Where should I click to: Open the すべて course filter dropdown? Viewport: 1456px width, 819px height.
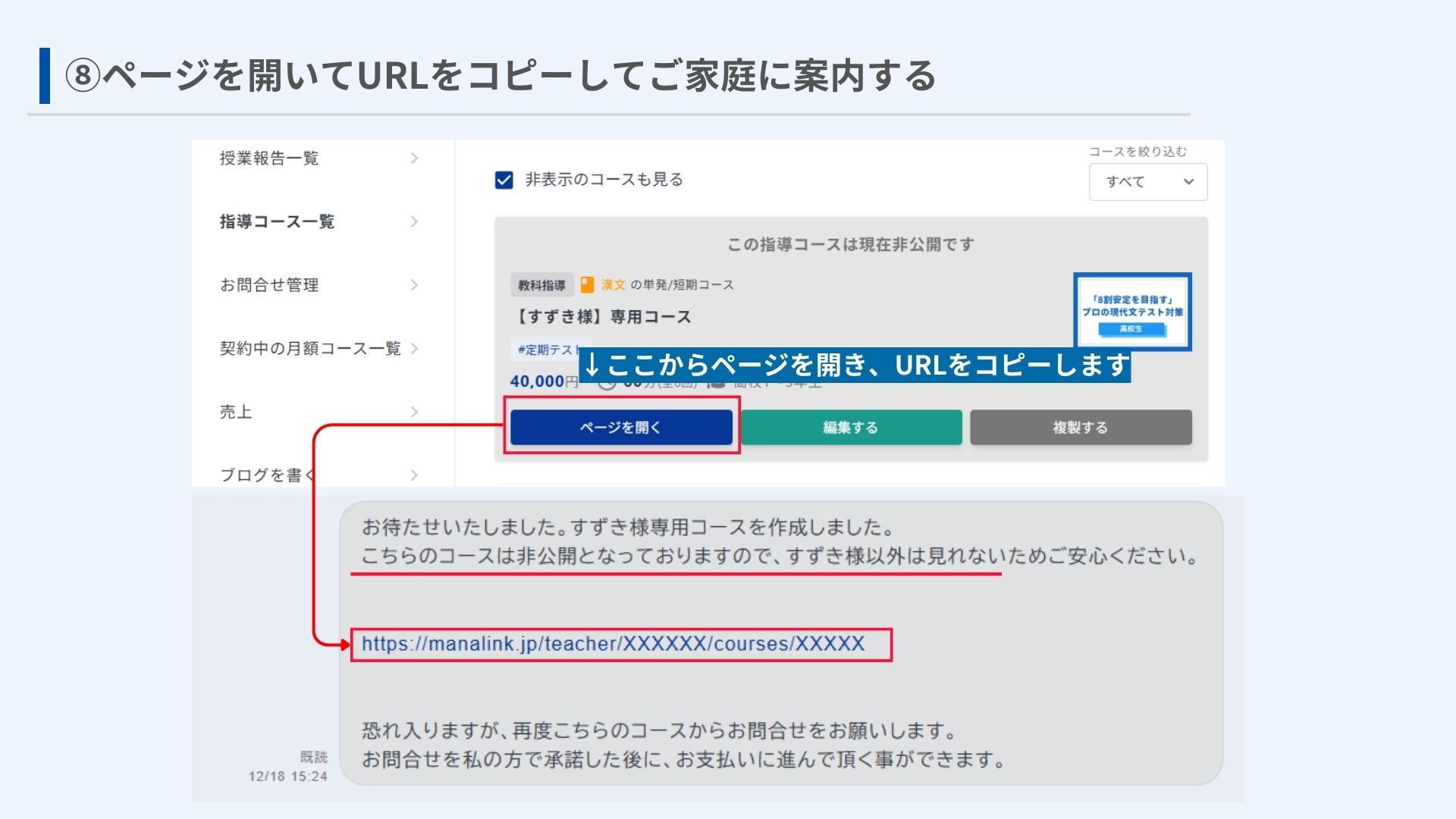pyautogui.click(x=1148, y=182)
